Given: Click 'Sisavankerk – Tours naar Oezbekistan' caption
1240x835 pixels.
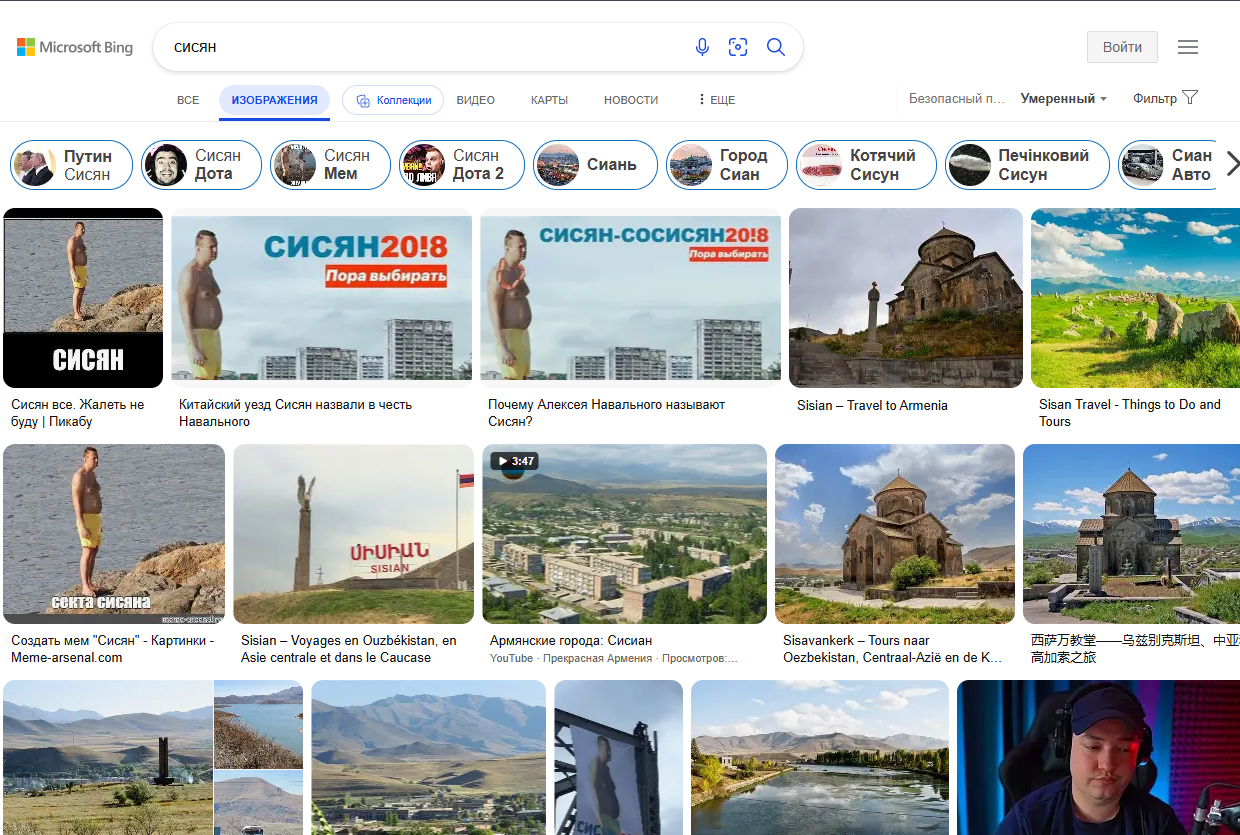Looking at the screenshot, I should (x=892, y=649).
